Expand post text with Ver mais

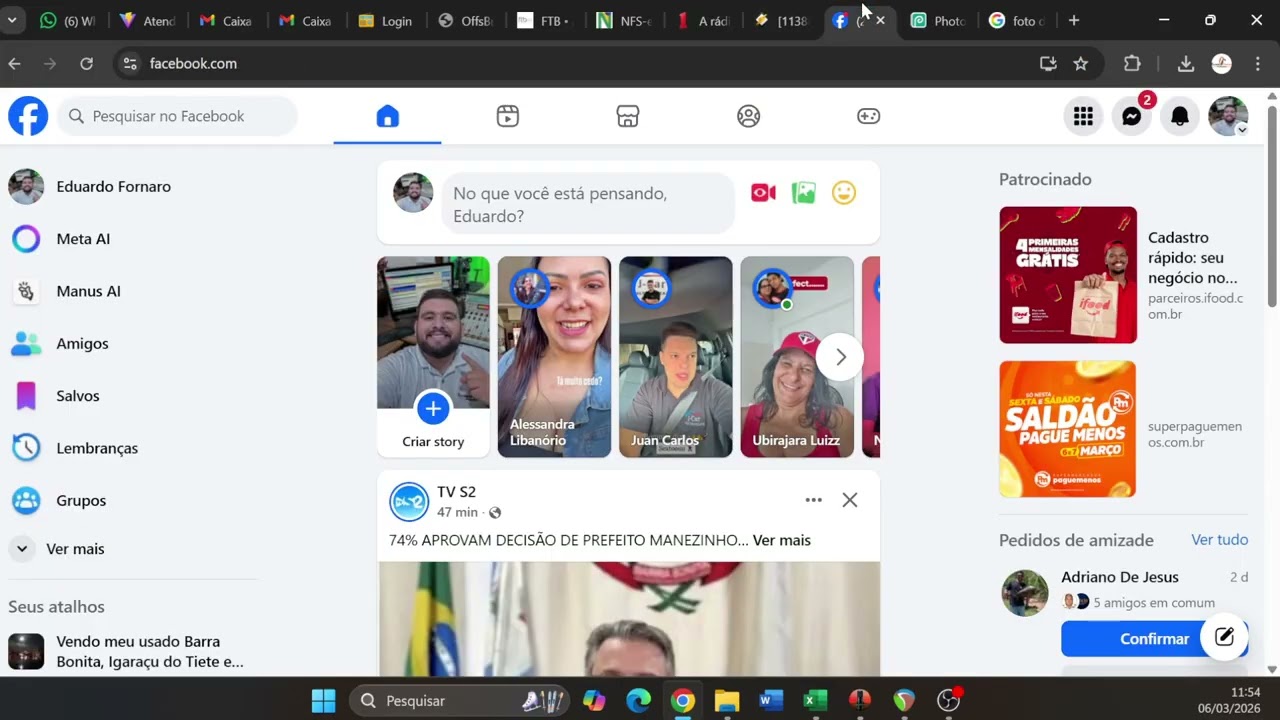[x=782, y=540]
